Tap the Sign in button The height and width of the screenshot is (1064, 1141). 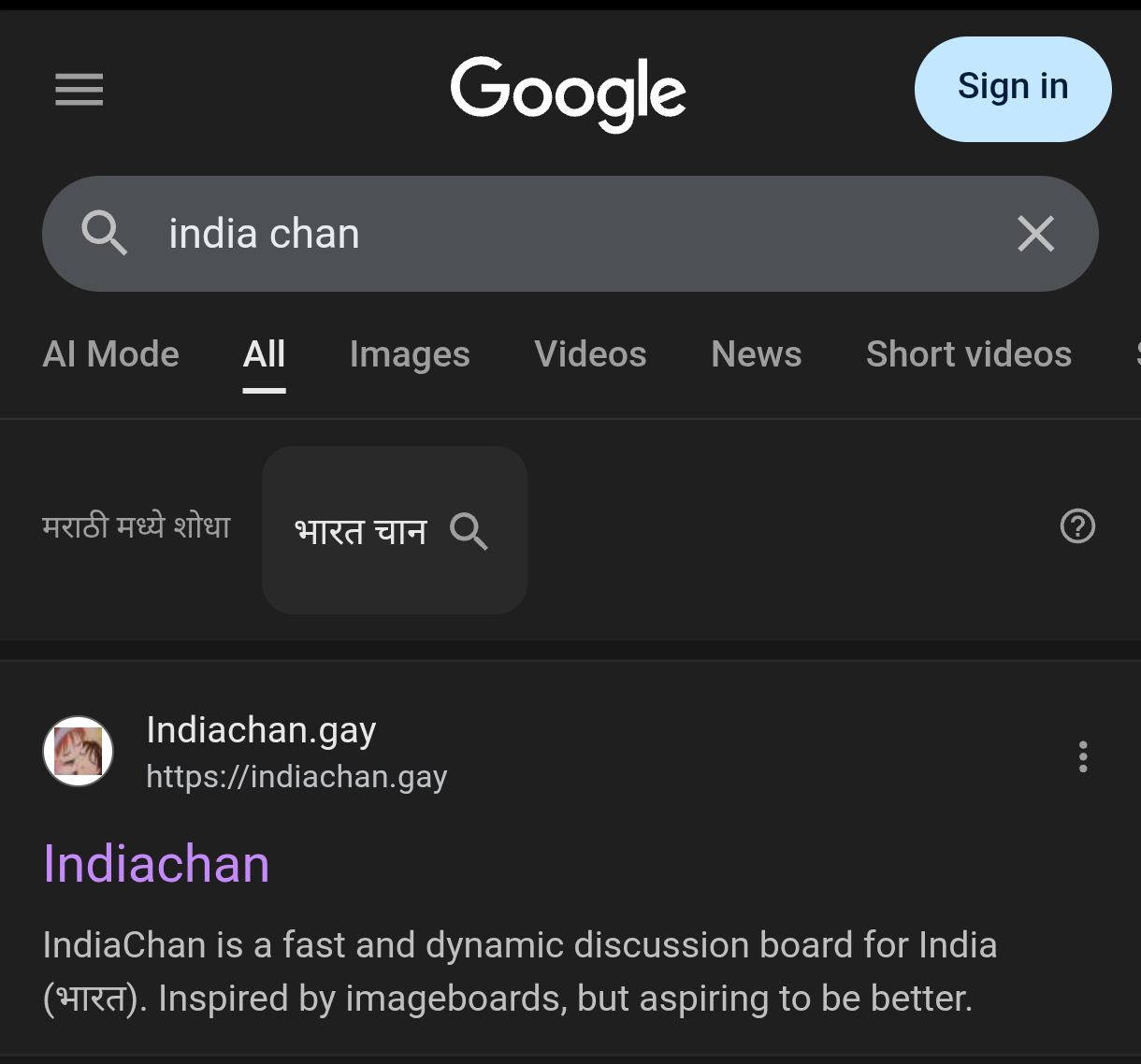click(1013, 89)
